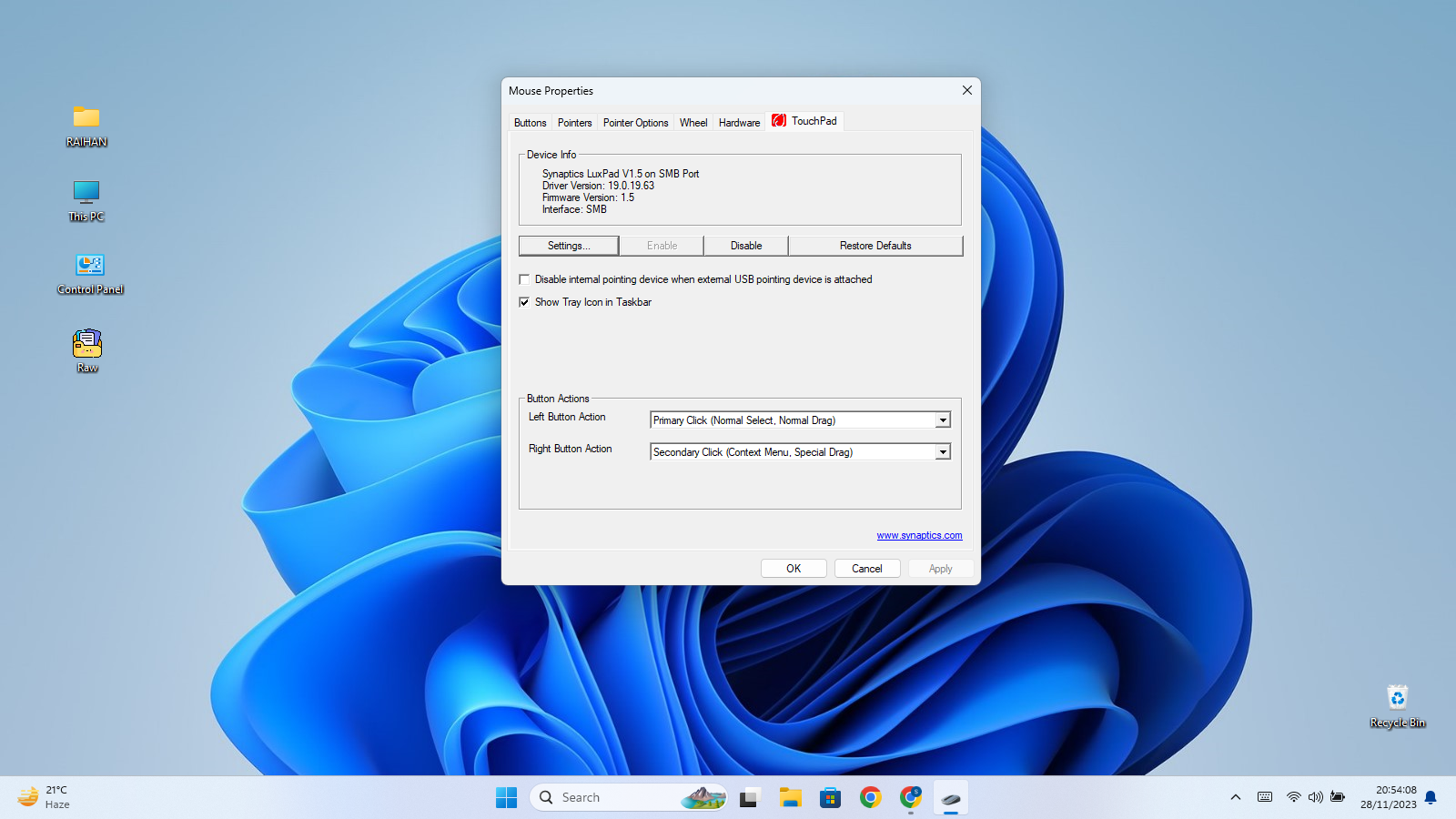Screen dimensions: 1456x819
Task: Visit the www.synaptics.com link
Action: pyautogui.click(x=919, y=536)
